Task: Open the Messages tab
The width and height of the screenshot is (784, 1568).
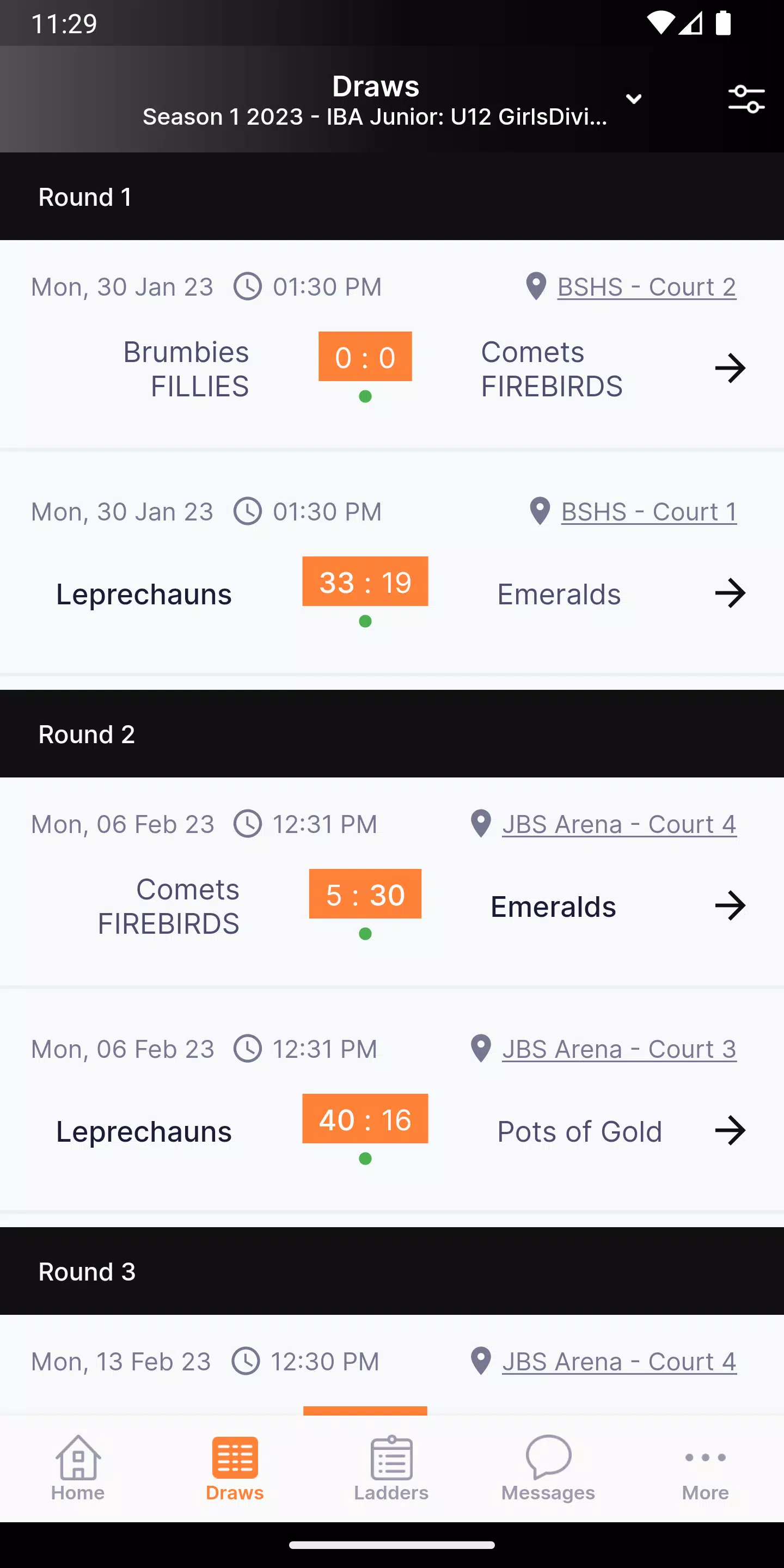Action: coord(548,1468)
